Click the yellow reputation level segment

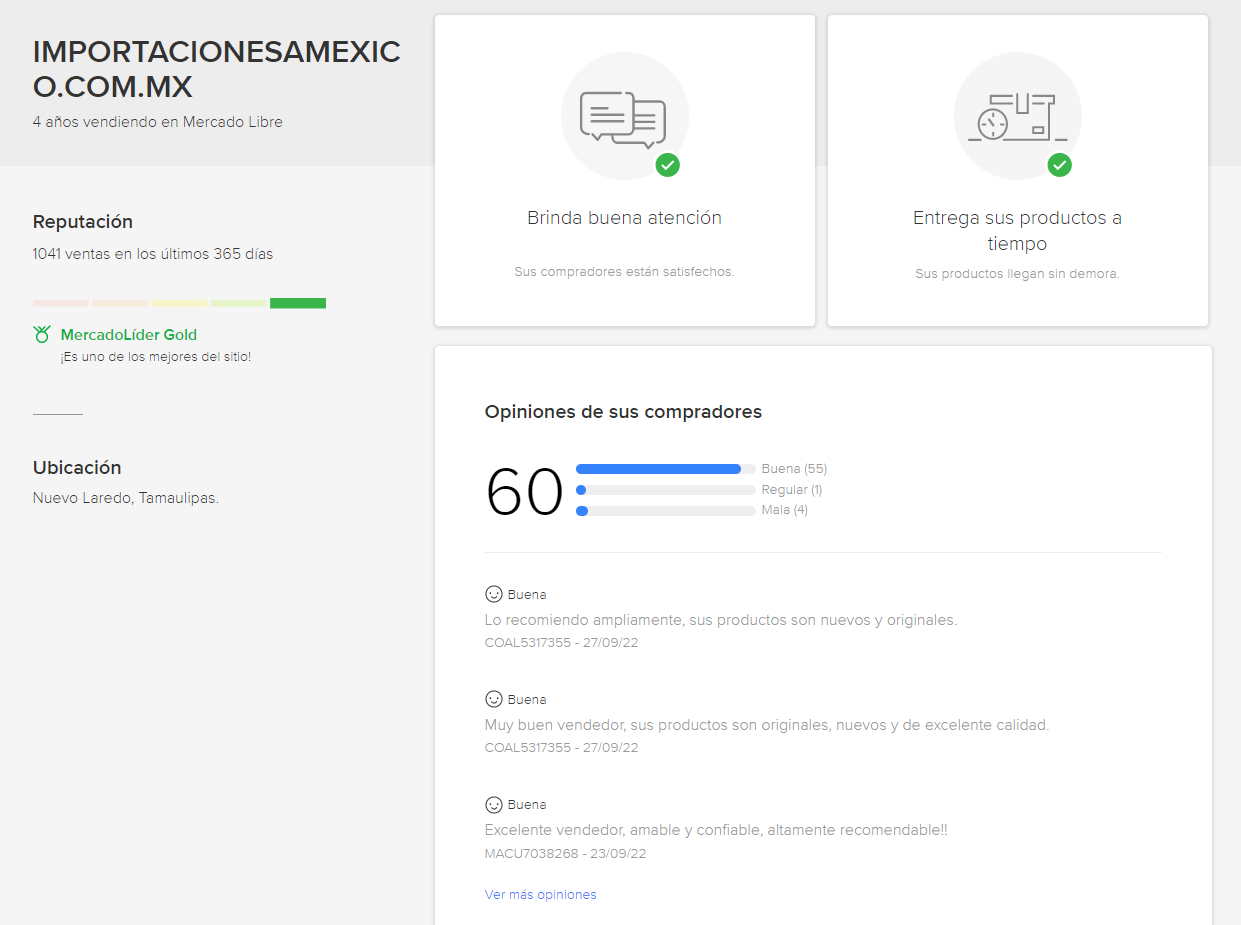[x=180, y=303]
